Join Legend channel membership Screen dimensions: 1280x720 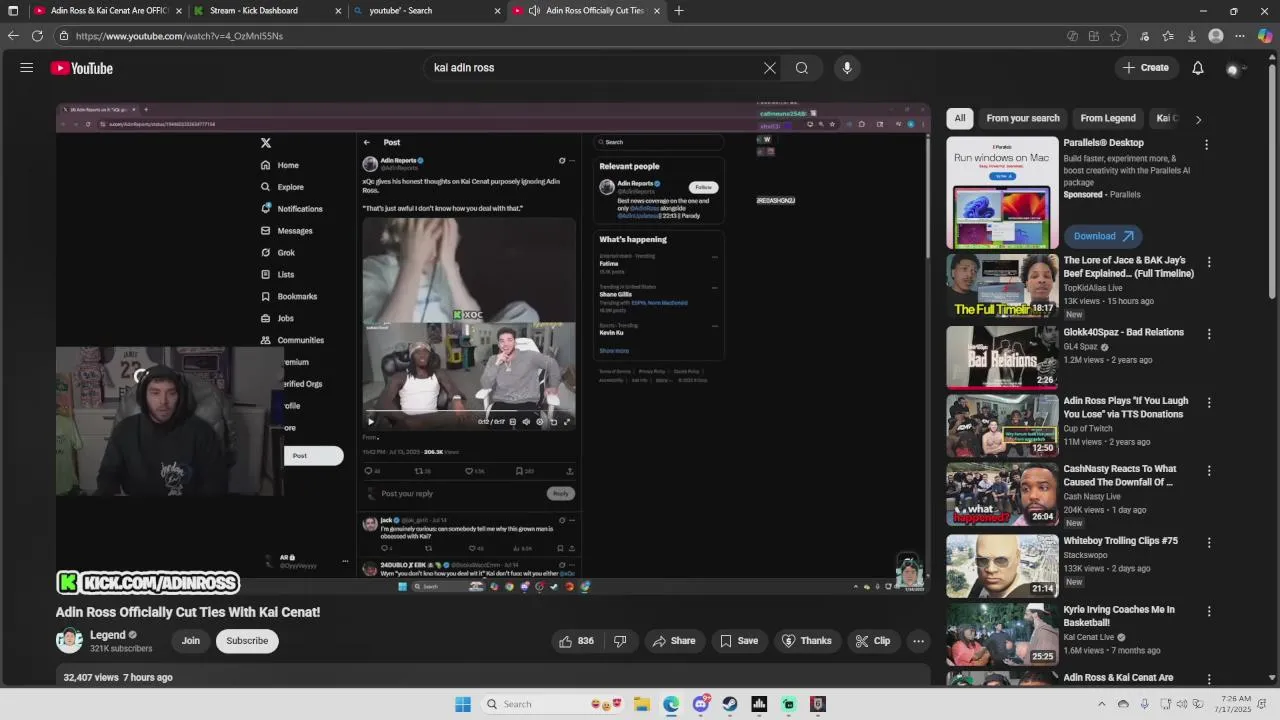point(191,641)
